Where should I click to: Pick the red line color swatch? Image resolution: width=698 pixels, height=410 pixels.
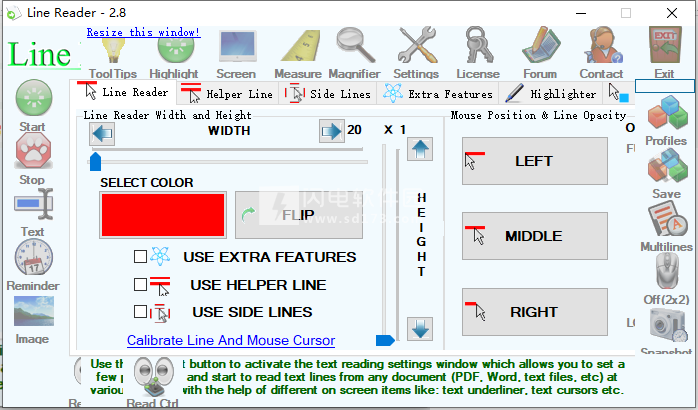click(163, 215)
